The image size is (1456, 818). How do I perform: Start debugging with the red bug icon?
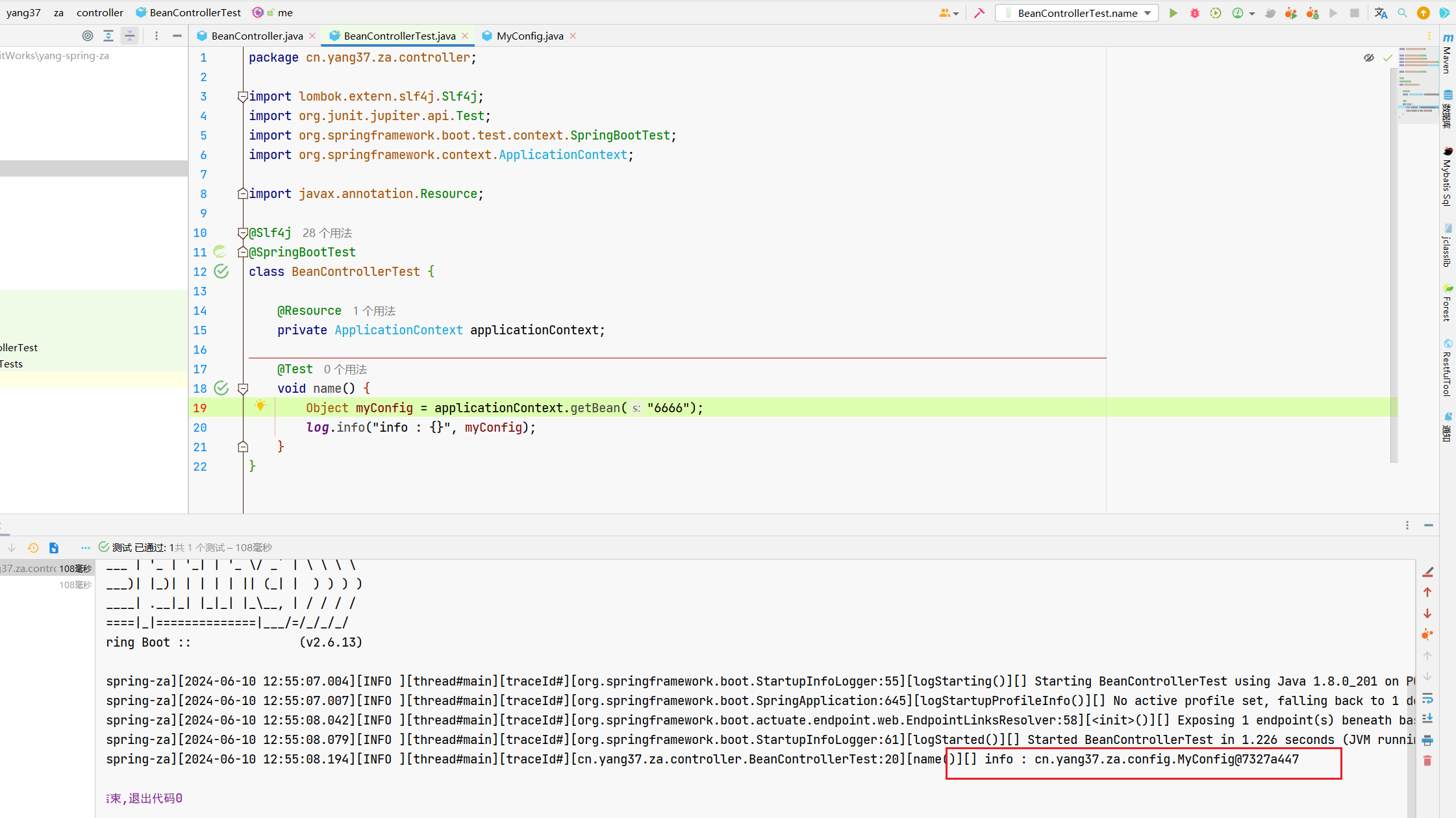pyautogui.click(x=1194, y=13)
